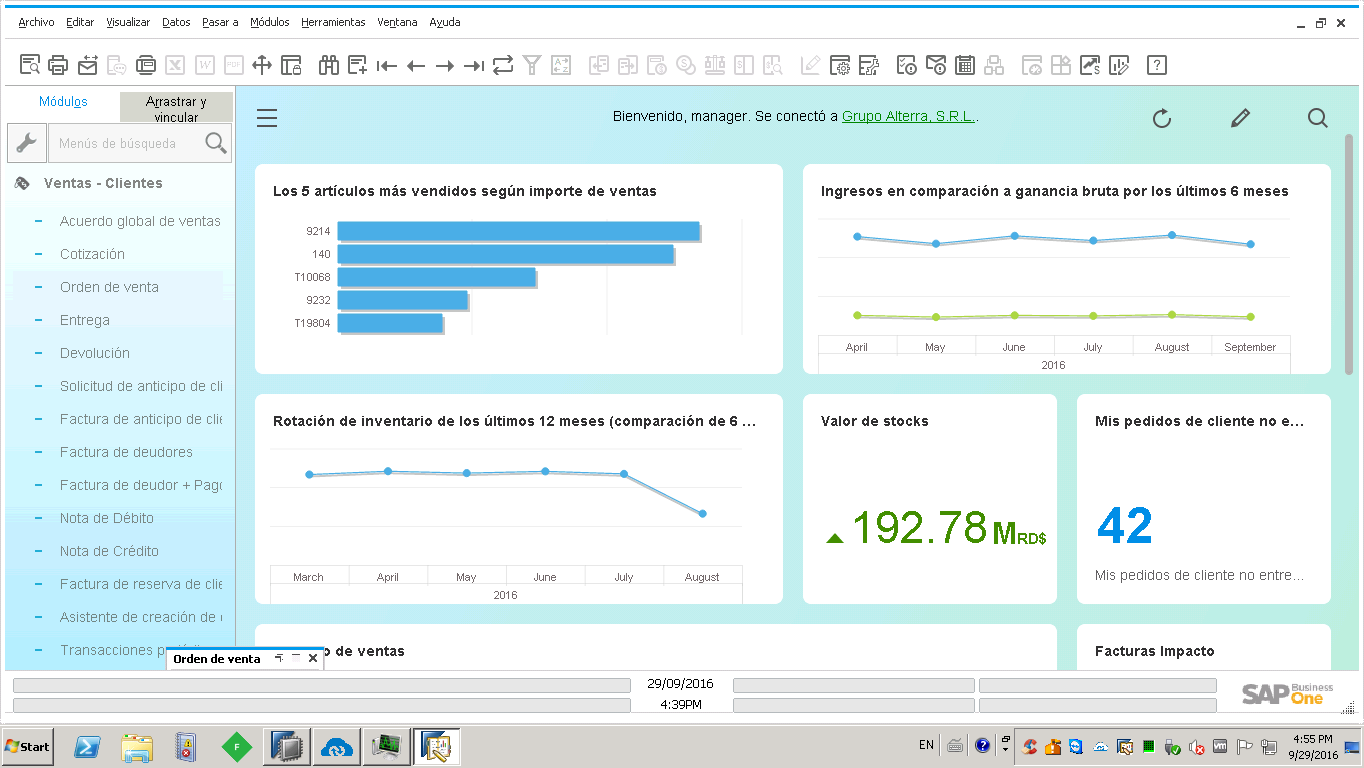Open Devolución menu entry

click(95, 353)
